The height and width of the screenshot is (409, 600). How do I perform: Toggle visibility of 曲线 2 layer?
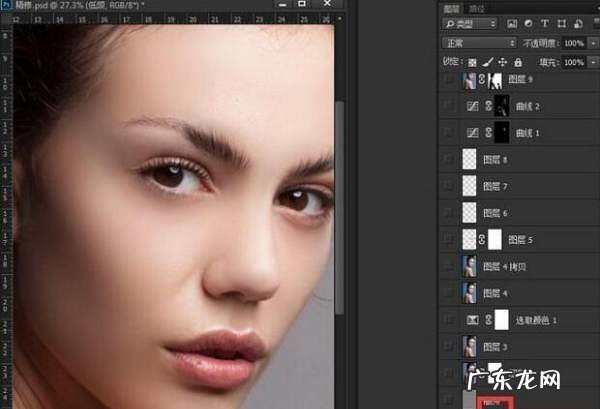(448, 106)
